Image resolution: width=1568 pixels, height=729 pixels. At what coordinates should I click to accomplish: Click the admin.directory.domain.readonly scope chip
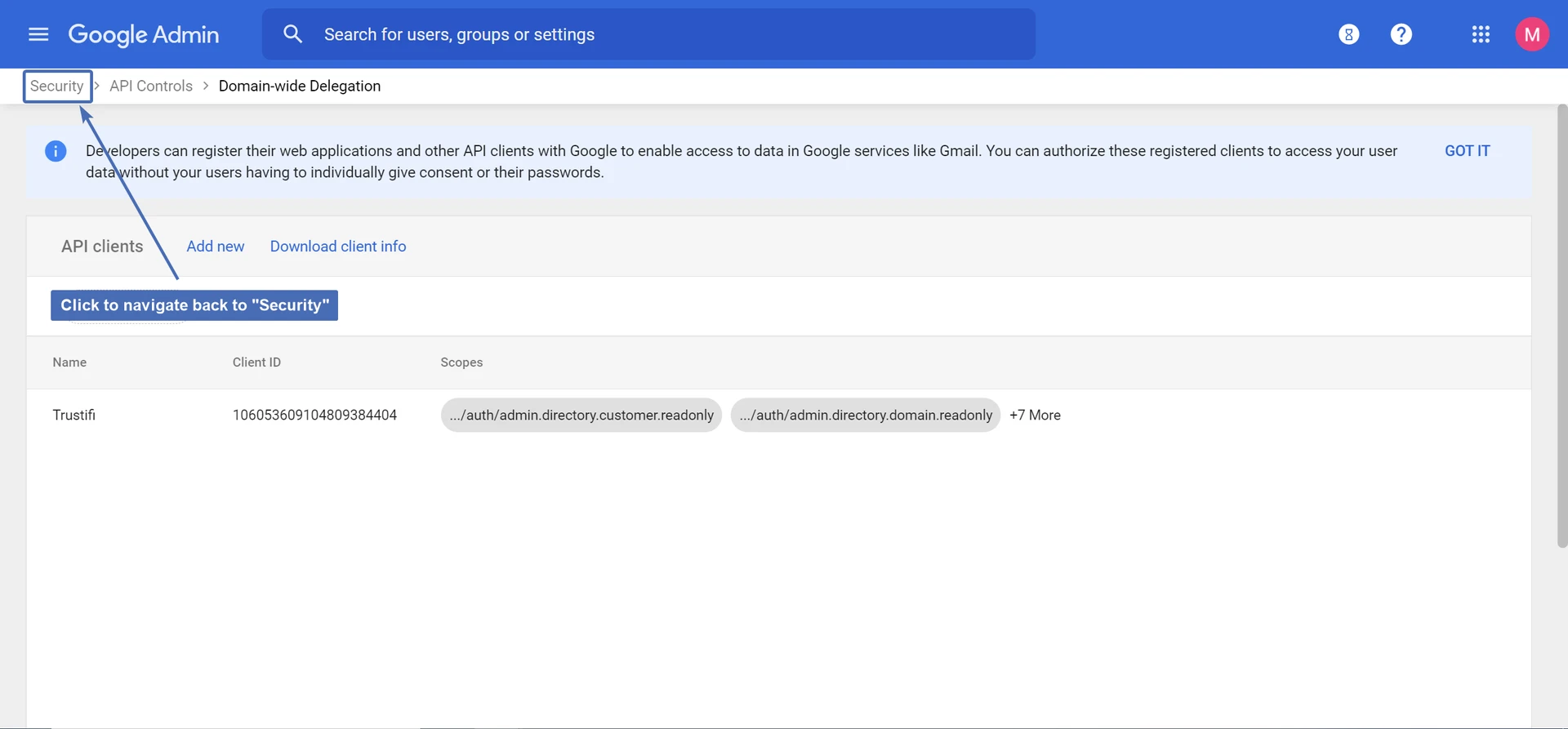[865, 416]
